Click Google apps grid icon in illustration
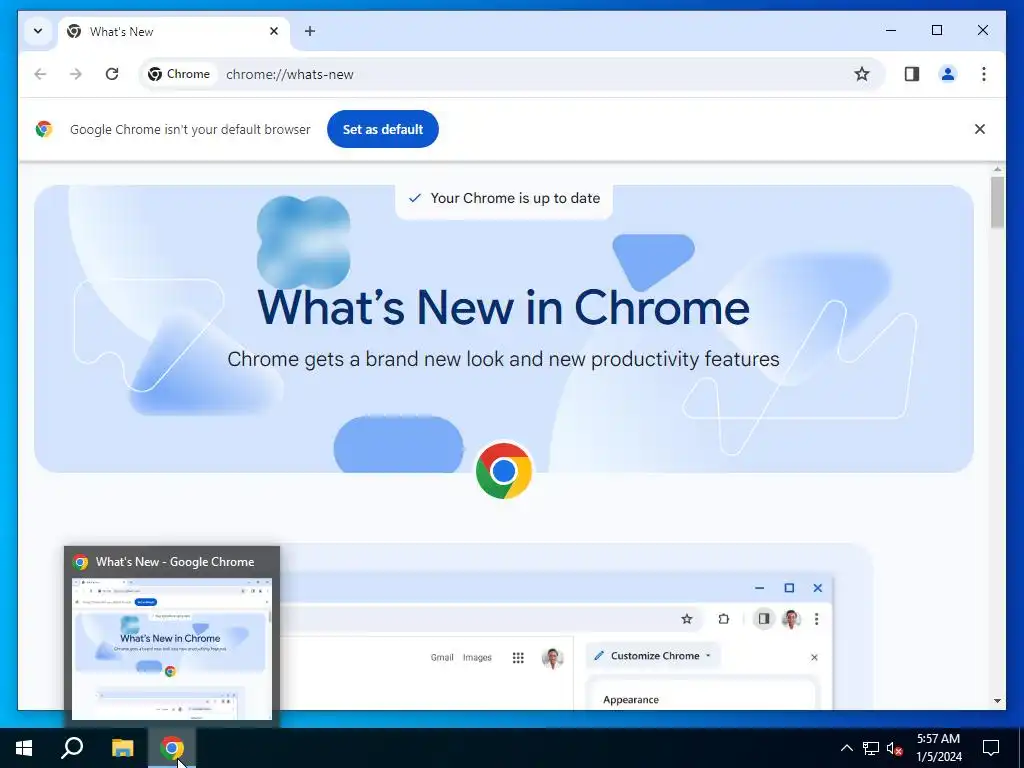This screenshot has width=1024, height=768. pyautogui.click(x=518, y=658)
